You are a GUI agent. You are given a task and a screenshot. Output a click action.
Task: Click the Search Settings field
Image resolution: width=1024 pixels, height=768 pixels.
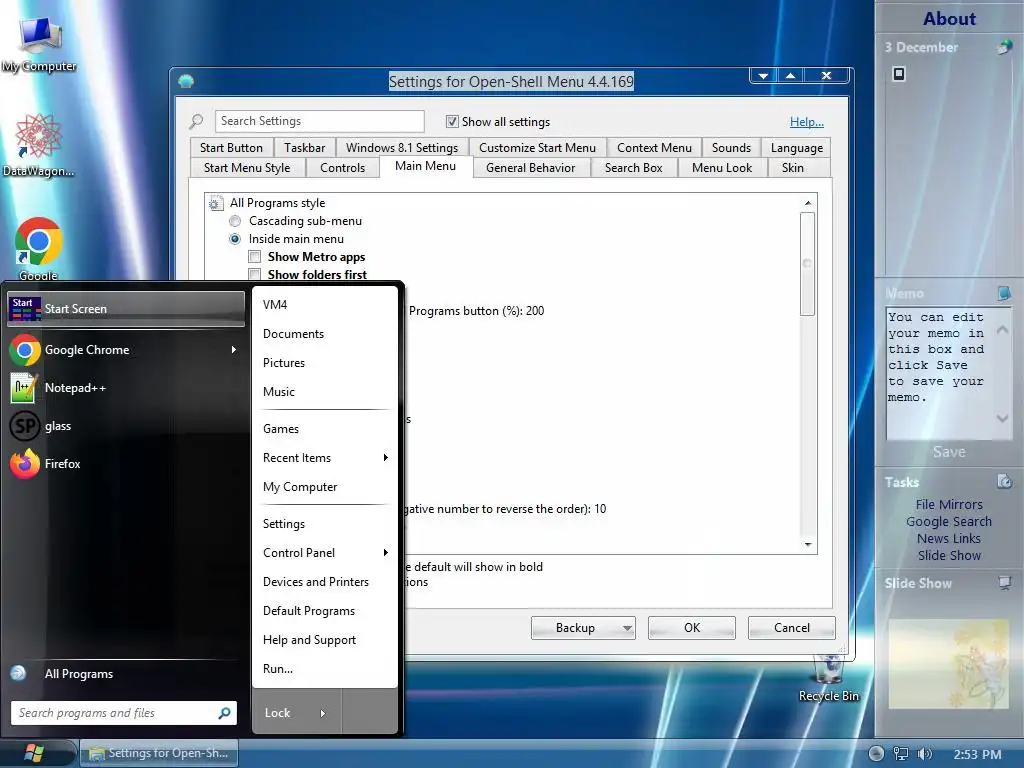pyautogui.click(x=320, y=121)
